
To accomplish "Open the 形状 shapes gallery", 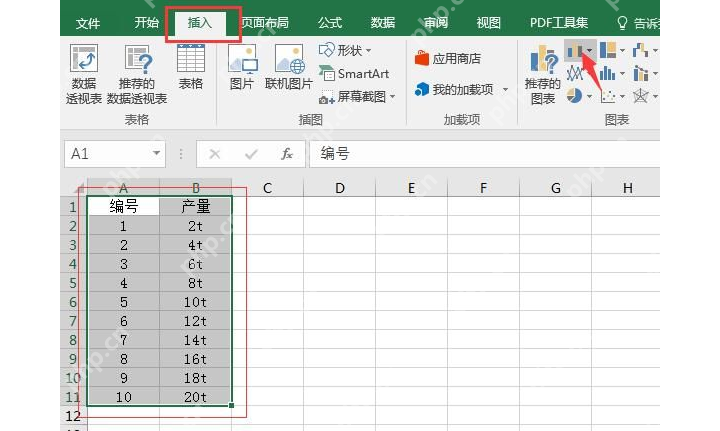I will (x=345, y=50).
